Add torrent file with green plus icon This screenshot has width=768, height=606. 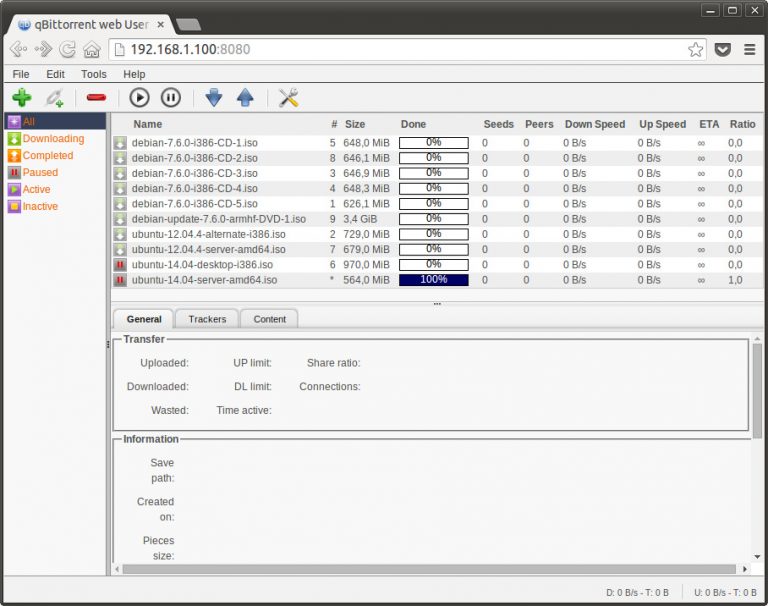22,97
